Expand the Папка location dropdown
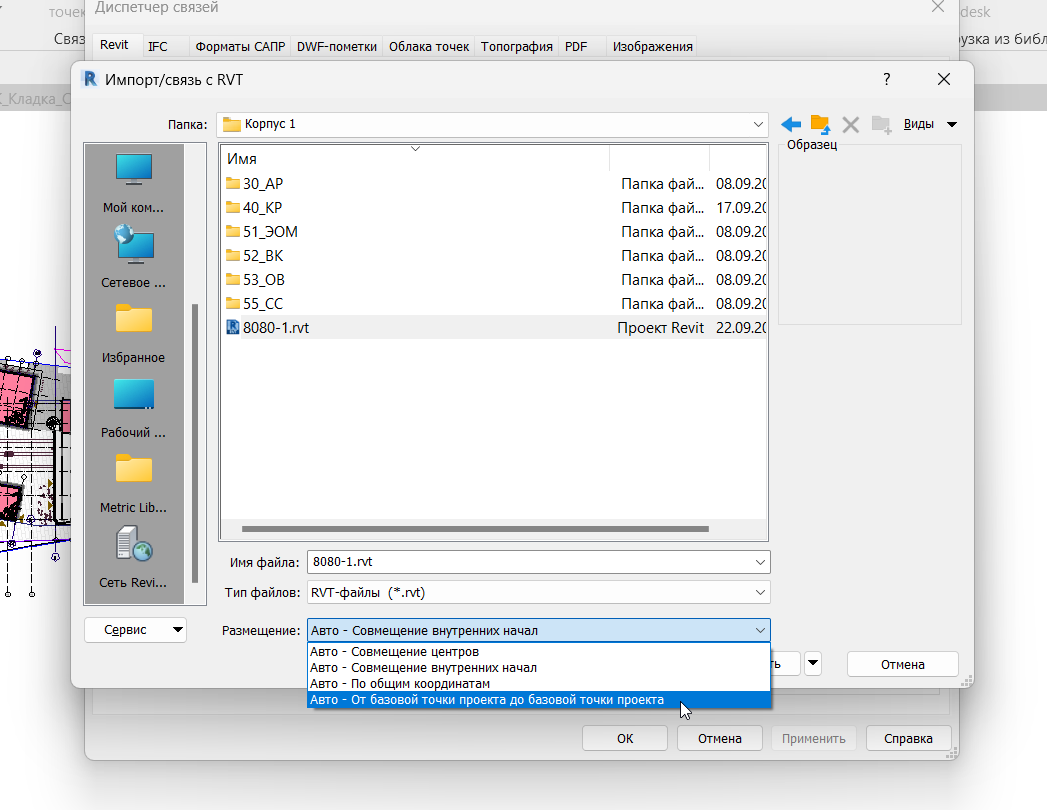The width and height of the screenshot is (1047, 810). click(x=758, y=124)
